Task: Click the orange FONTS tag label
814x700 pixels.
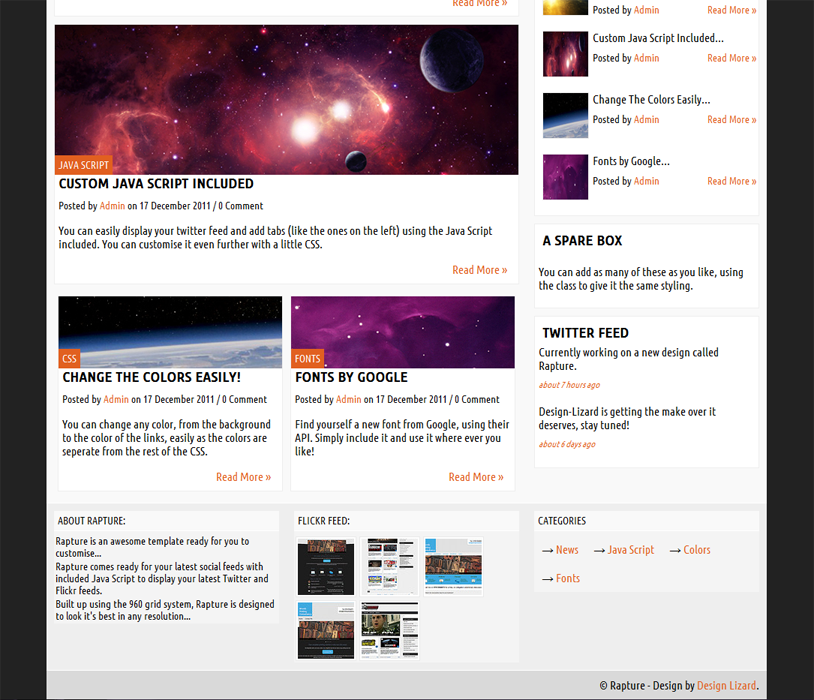Action: (308, 359)
